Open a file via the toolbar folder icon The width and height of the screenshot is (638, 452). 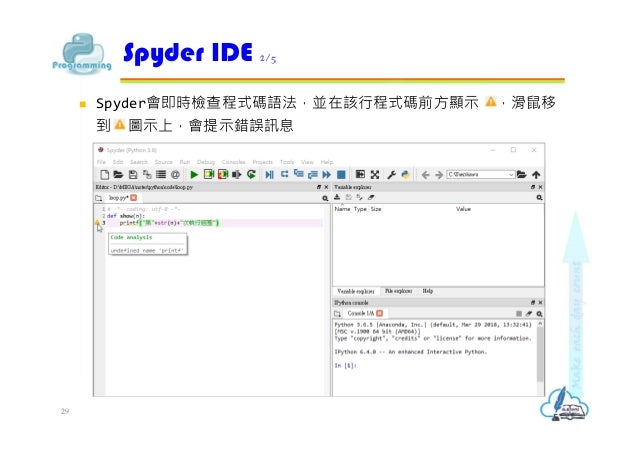click(118, 175)
